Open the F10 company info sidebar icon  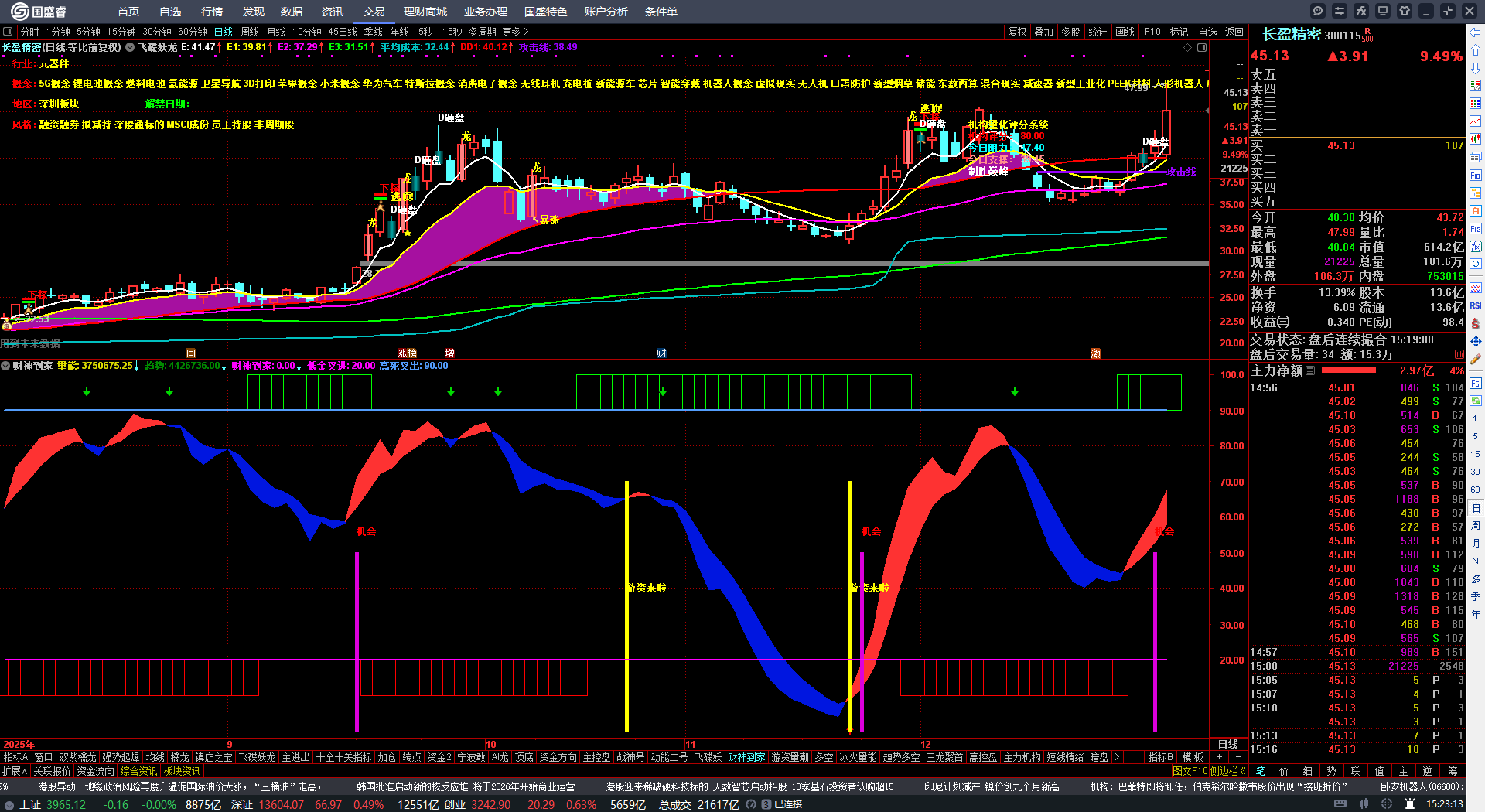point(1476,176)
